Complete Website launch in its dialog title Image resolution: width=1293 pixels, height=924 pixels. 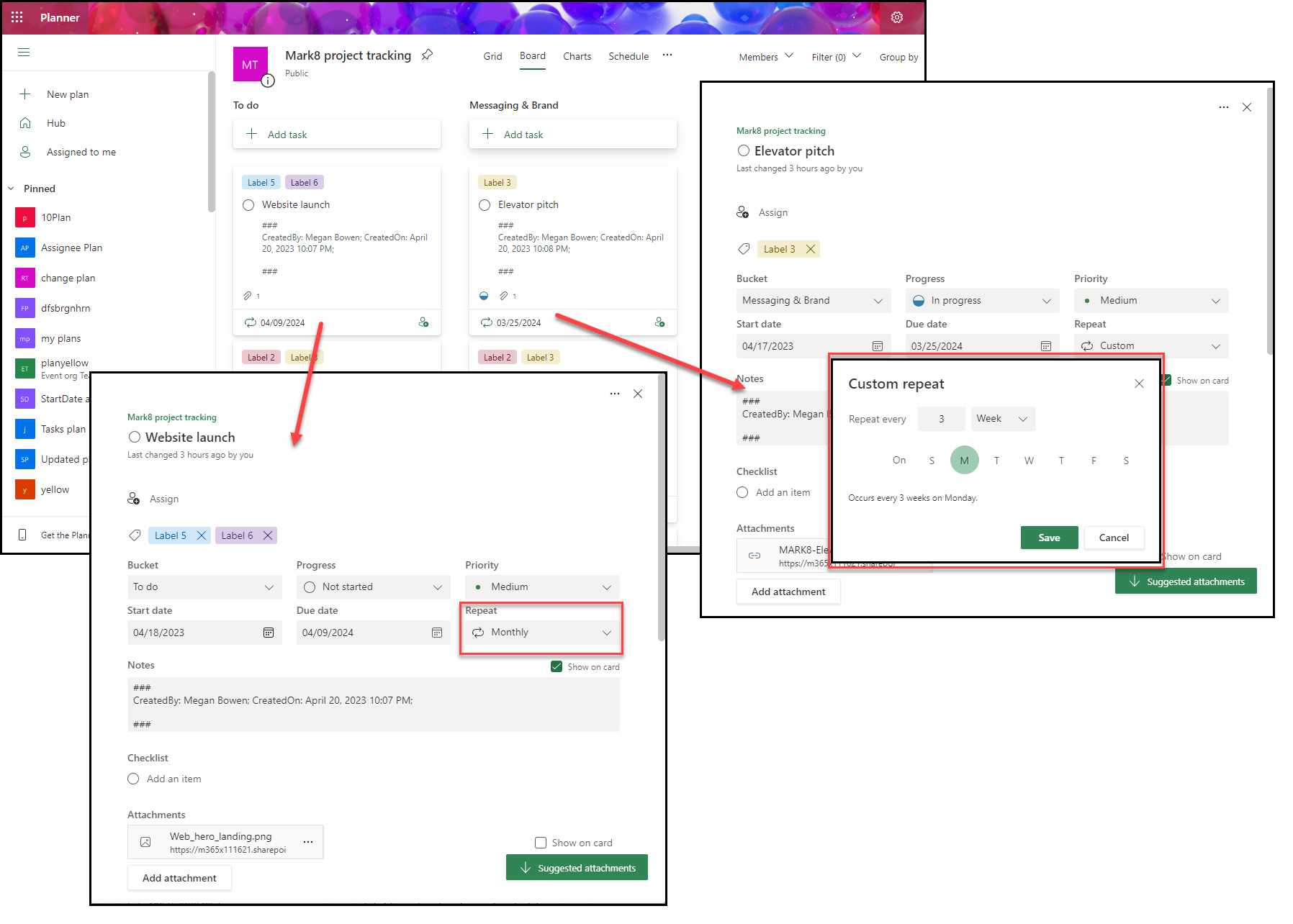coord(135,437)
